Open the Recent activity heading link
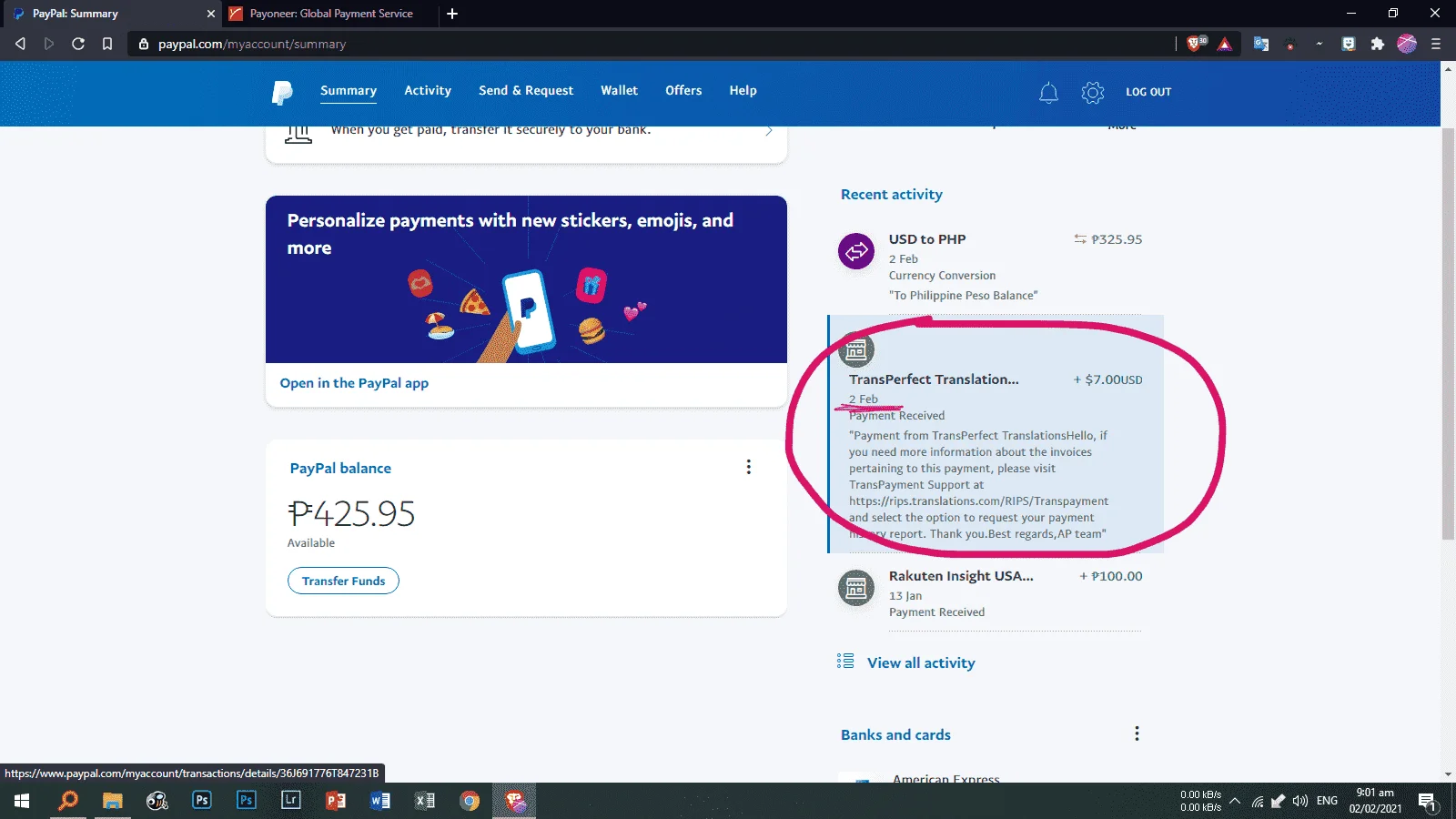1456x819 pixels. [892, 194]
